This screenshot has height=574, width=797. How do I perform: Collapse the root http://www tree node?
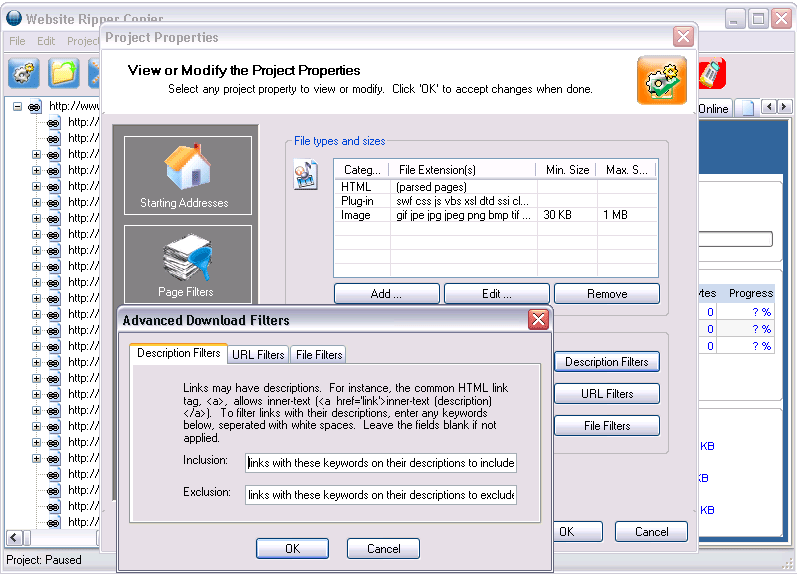coord(17,107)
